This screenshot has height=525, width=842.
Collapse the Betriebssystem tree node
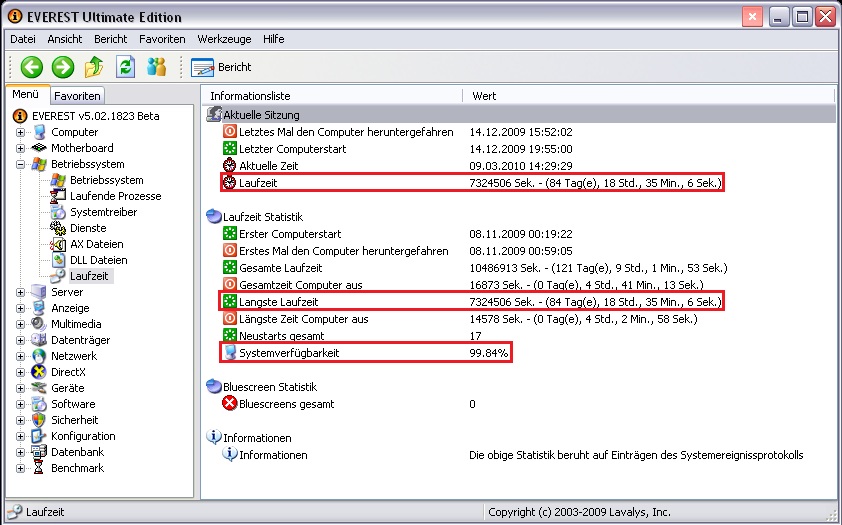point(20,164)
